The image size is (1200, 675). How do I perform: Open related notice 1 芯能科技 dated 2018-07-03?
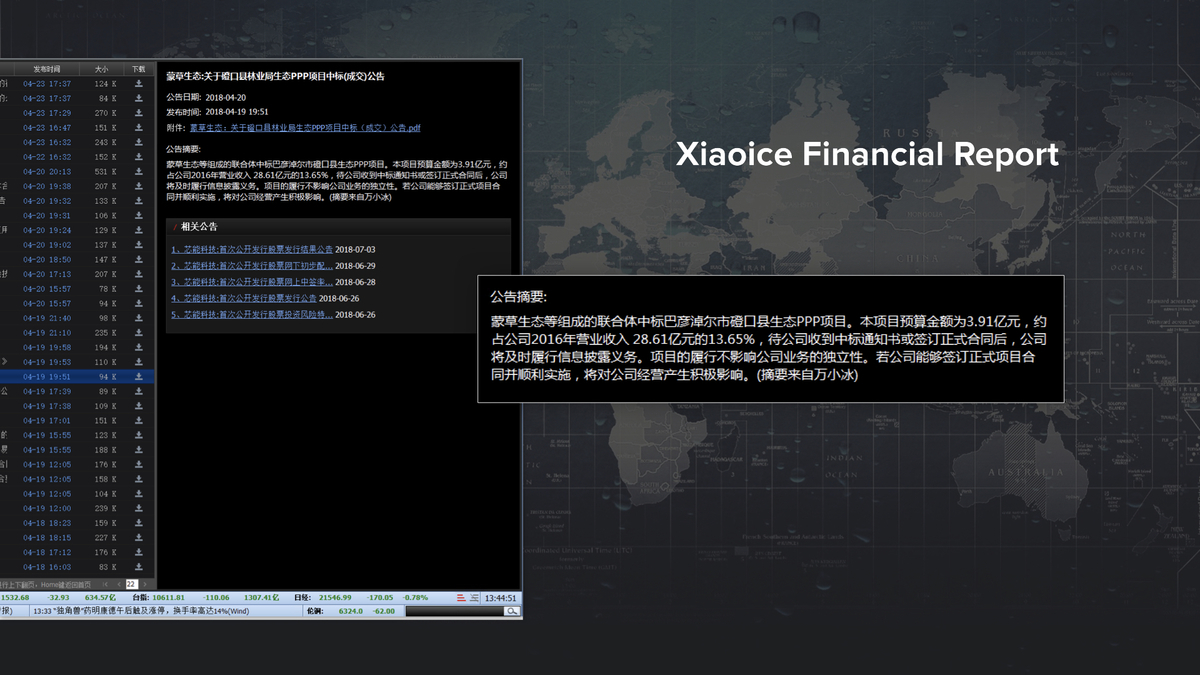(252, 249)
